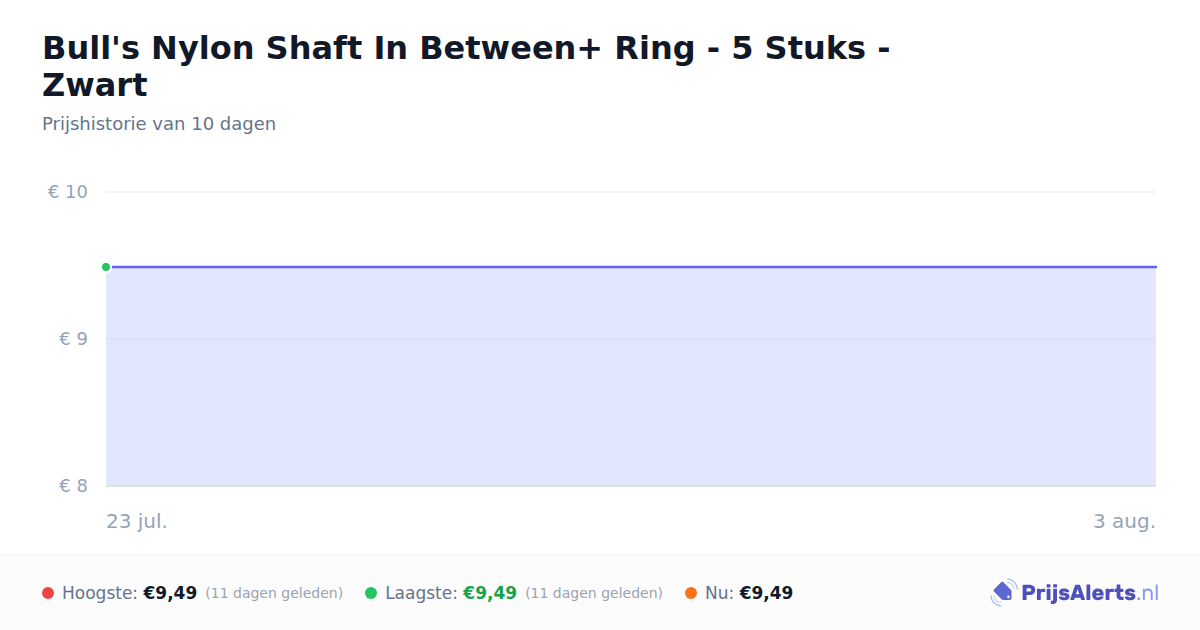Select the 23 jul. date label
The height and width of the screenshot is (630, 1200).
click(137, 521)
